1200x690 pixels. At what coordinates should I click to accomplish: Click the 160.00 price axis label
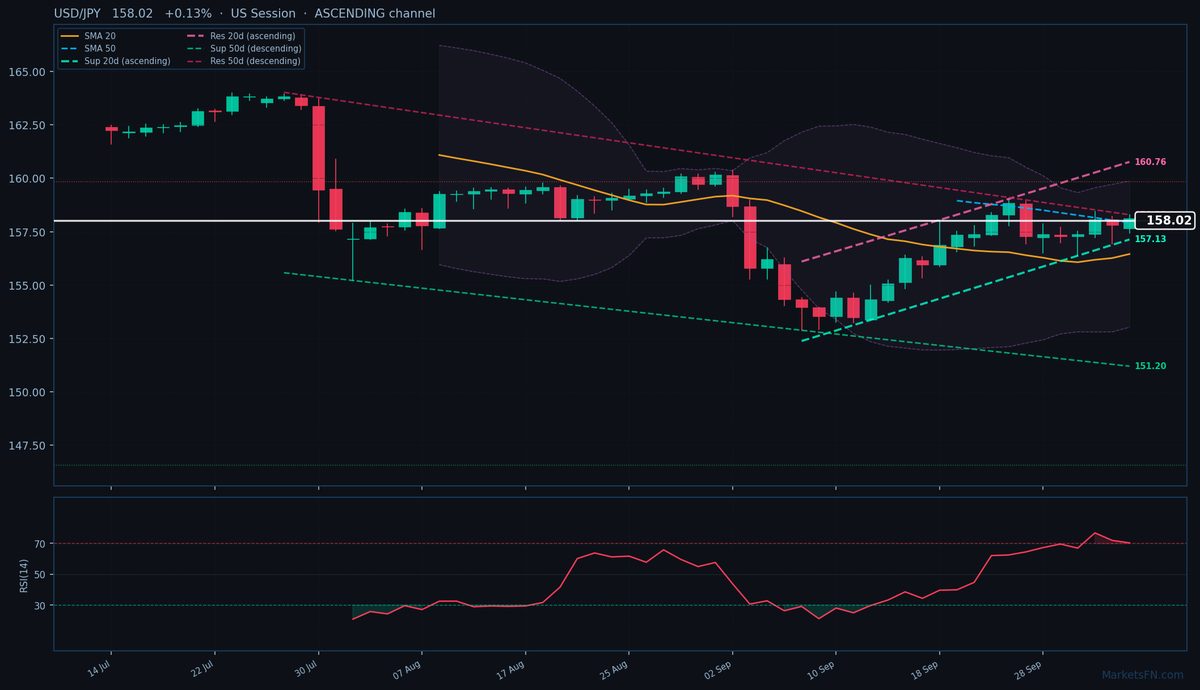click(x=27, y=179)
